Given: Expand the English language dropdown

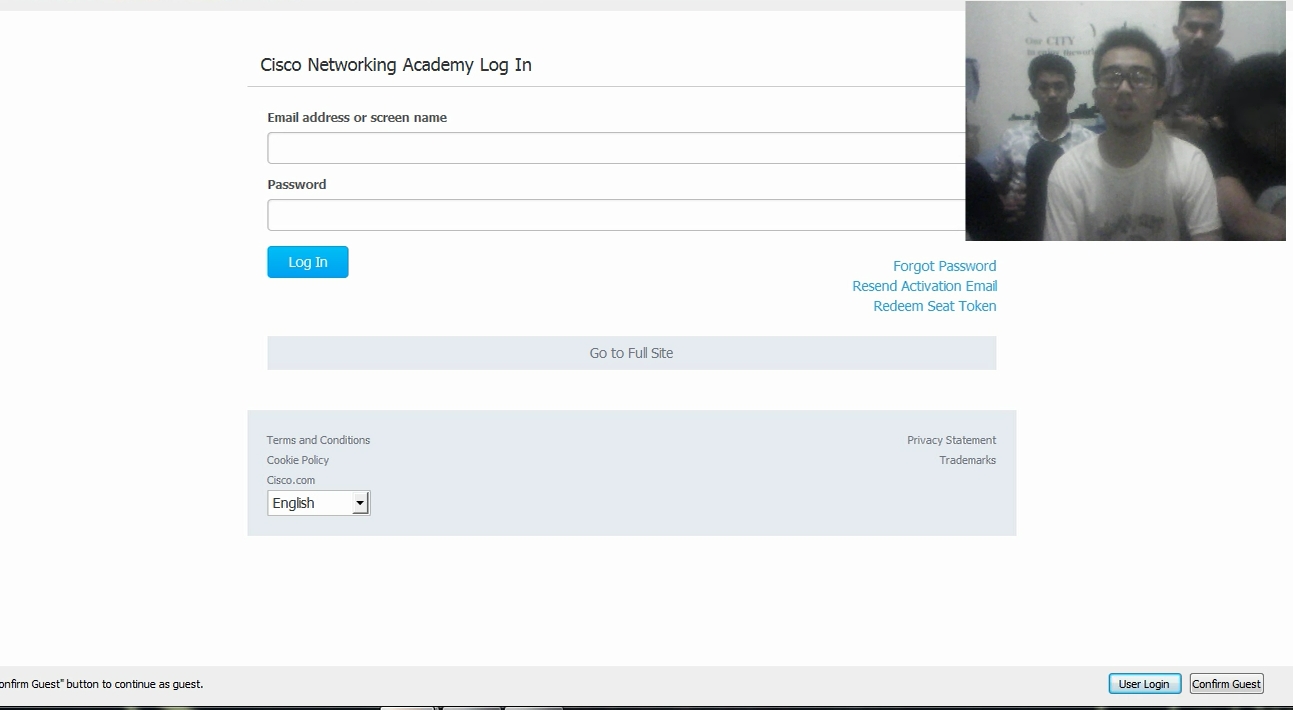Looking at the screenshot, I should [318, 503].
